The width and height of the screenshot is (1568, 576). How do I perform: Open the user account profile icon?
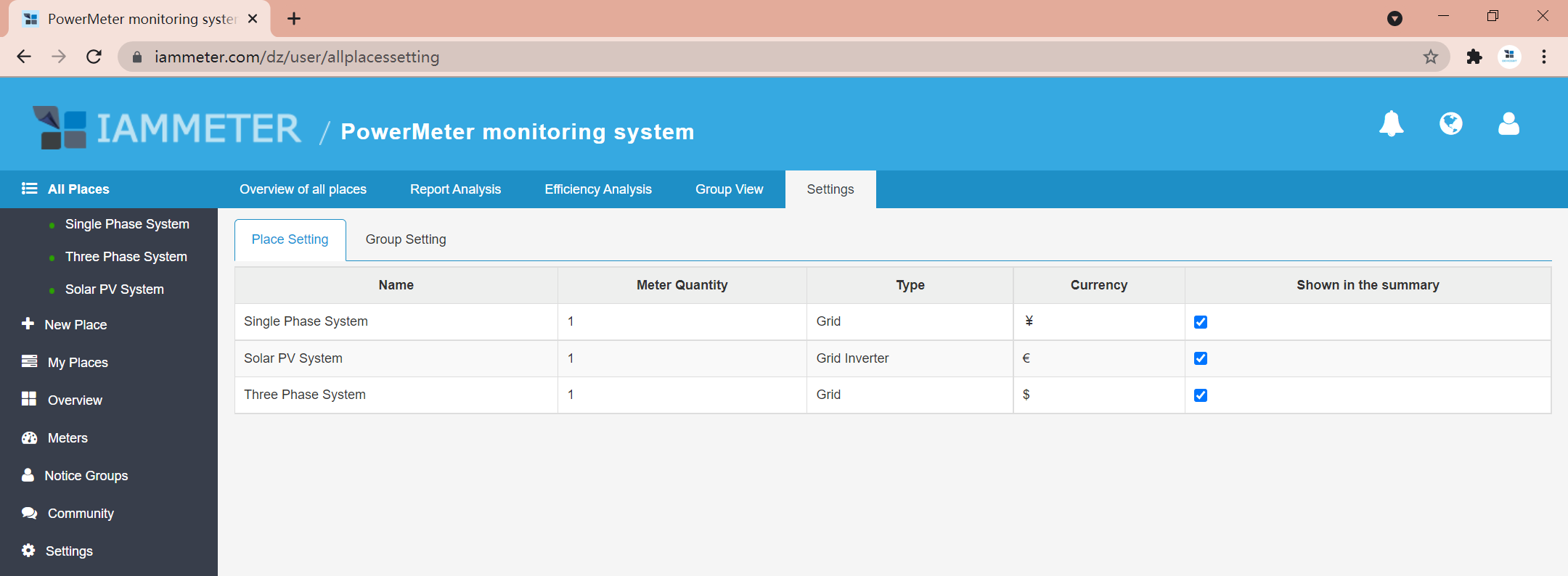[x=1508, y=124]
